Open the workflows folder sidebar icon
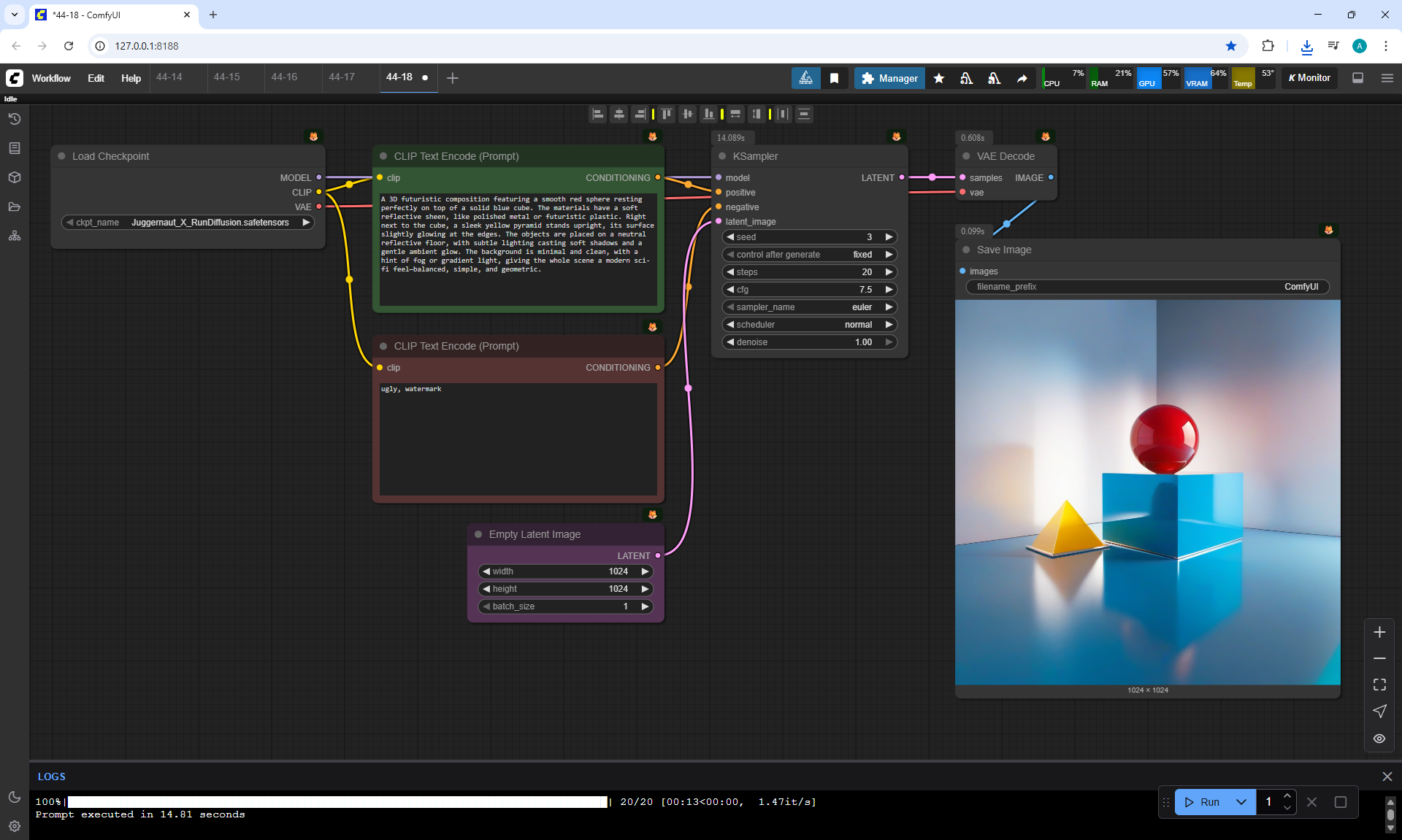 [14, 207]
